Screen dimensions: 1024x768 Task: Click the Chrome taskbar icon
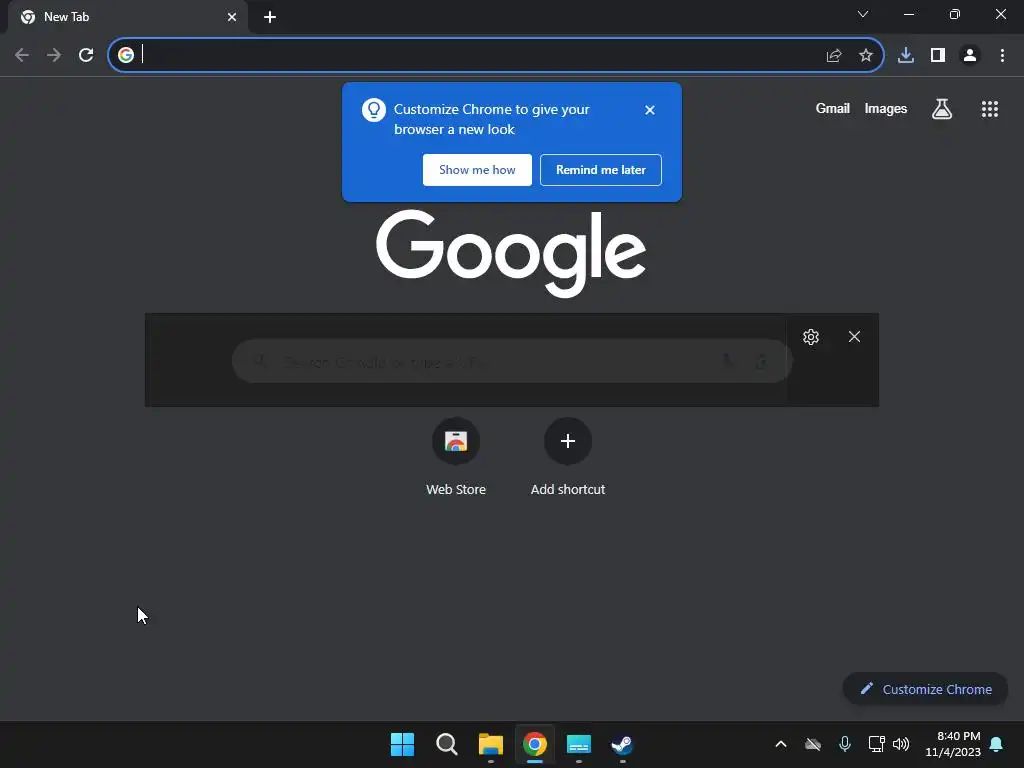[x=535, y=744]
